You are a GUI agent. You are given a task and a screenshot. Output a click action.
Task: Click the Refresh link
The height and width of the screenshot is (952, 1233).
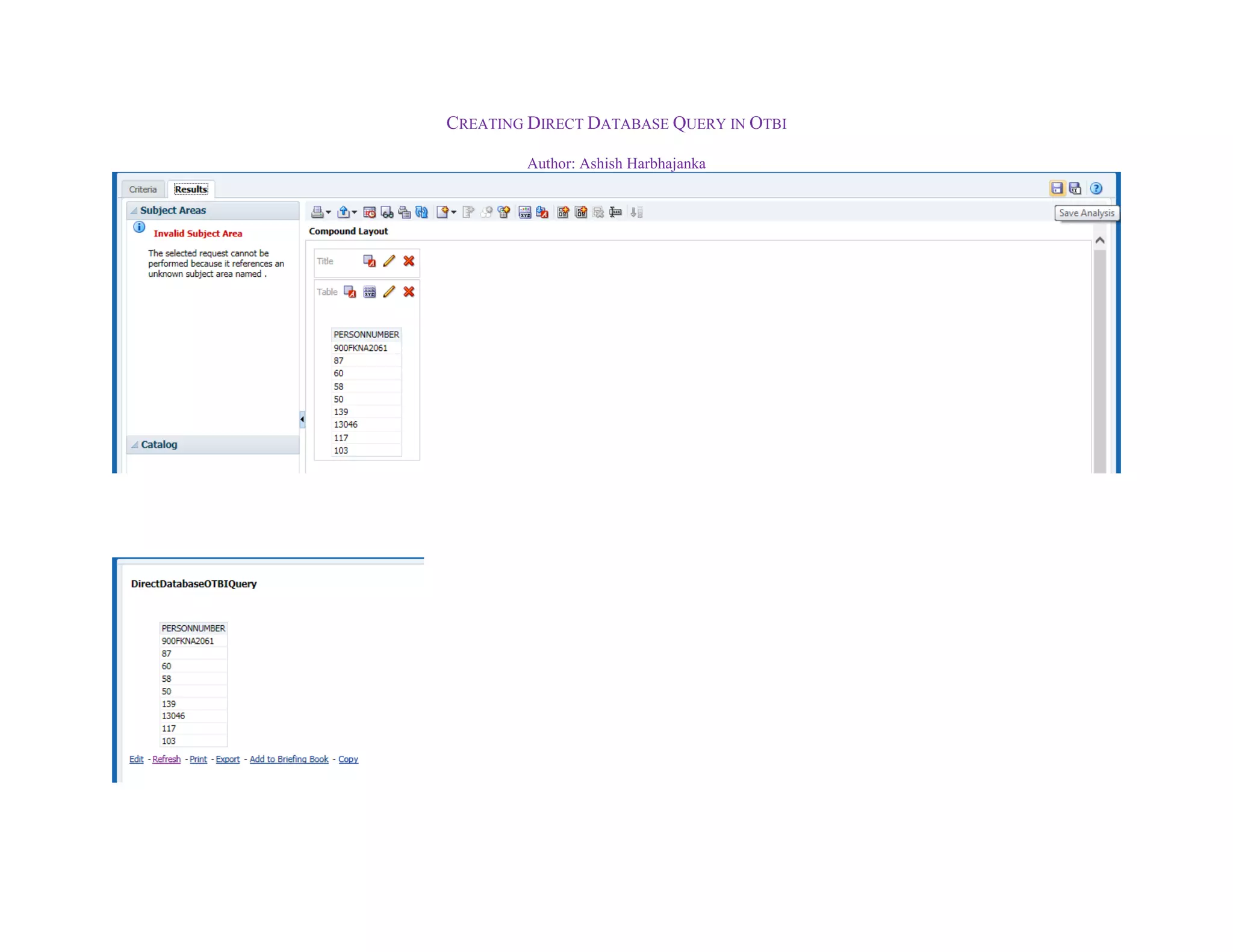[x=166, y=759]
